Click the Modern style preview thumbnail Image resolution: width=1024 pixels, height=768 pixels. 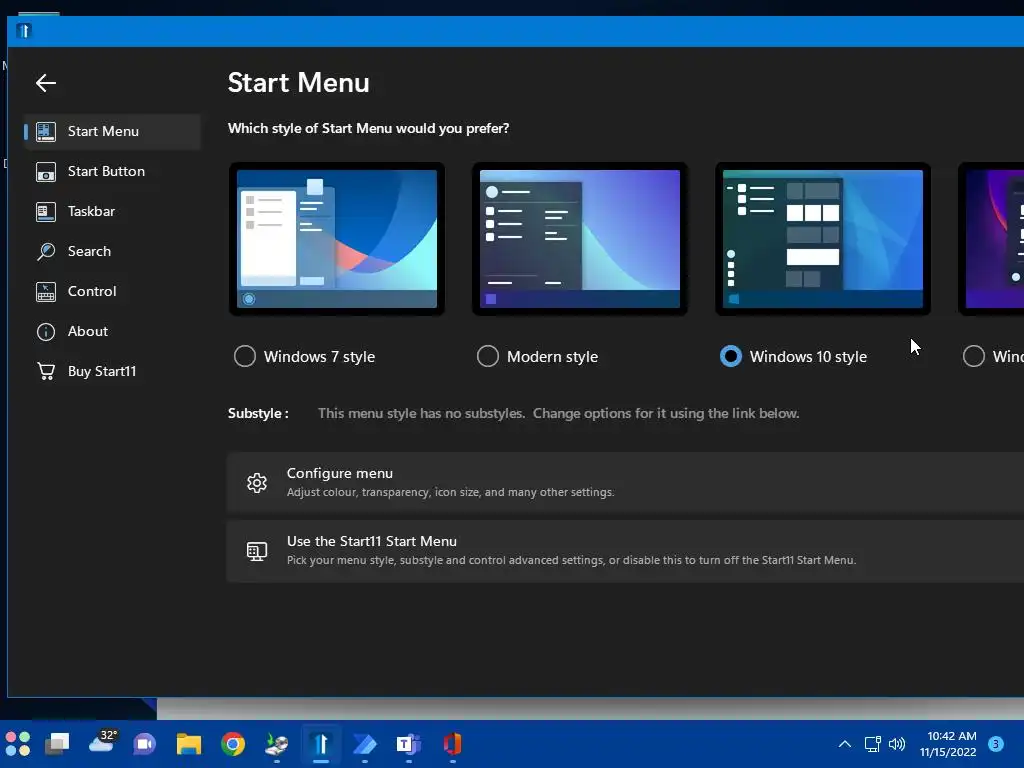click(x=580, y=239)
